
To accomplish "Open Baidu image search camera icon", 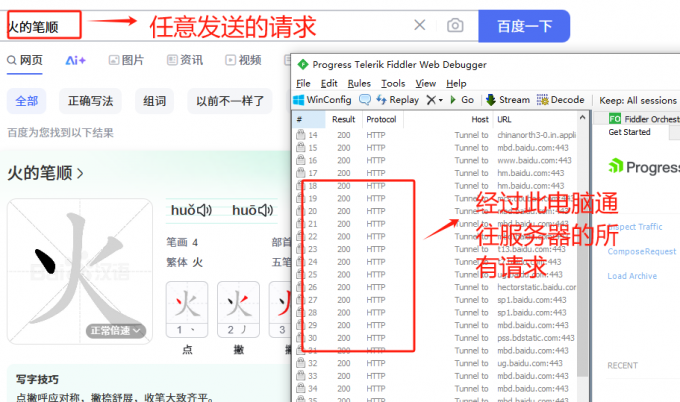I will click(455, 25).
